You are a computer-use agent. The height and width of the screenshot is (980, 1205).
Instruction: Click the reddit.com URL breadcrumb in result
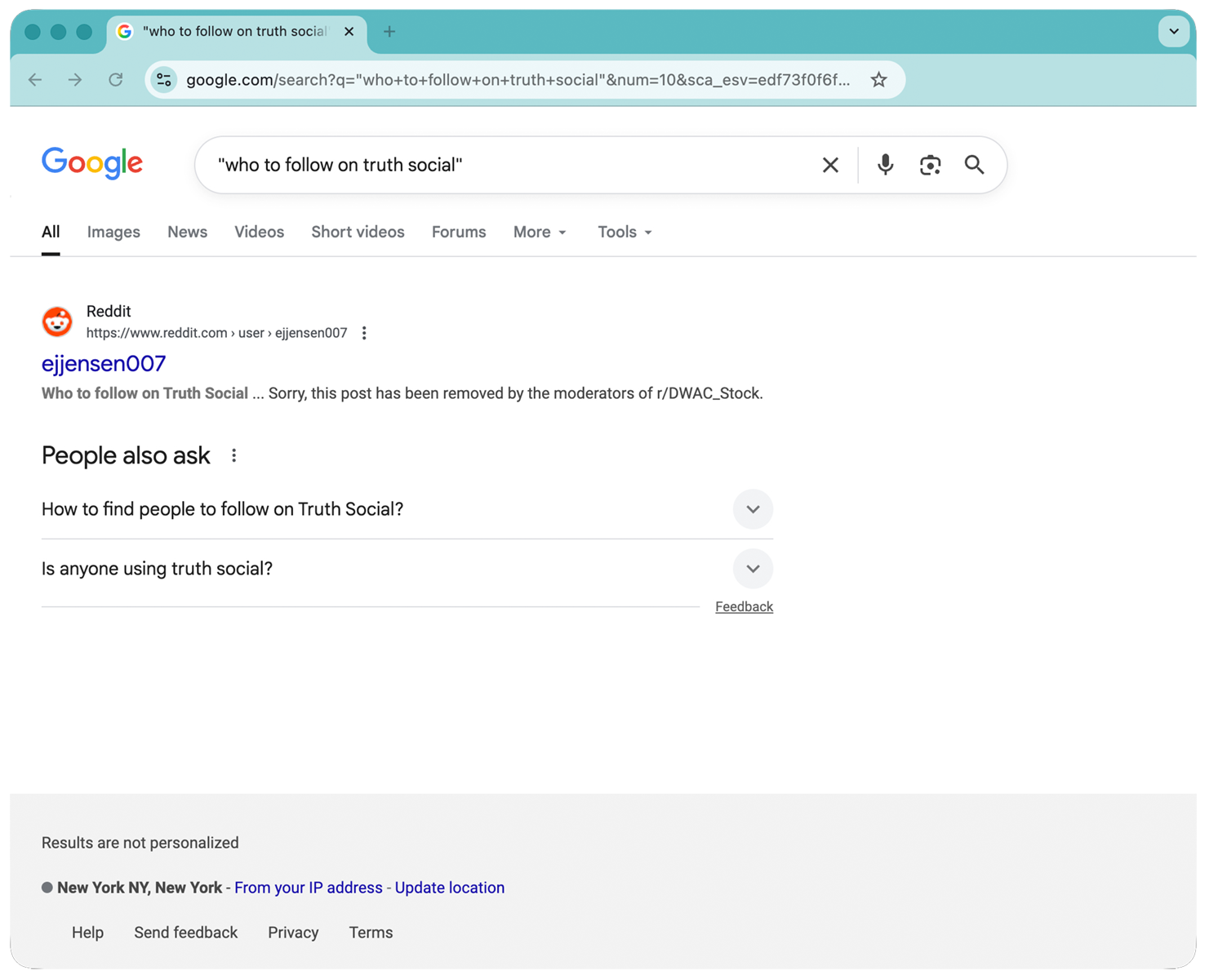pyautogui.click(x=216, y=333)
